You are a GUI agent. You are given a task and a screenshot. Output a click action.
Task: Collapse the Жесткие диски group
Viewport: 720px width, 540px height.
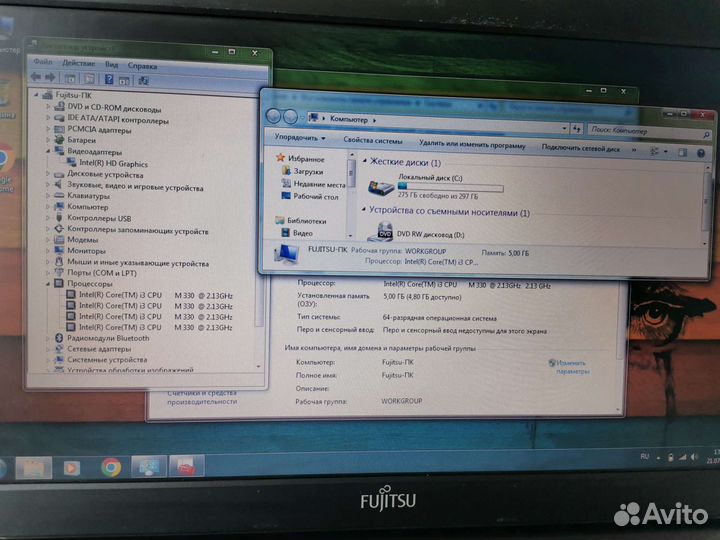[365, 161]
